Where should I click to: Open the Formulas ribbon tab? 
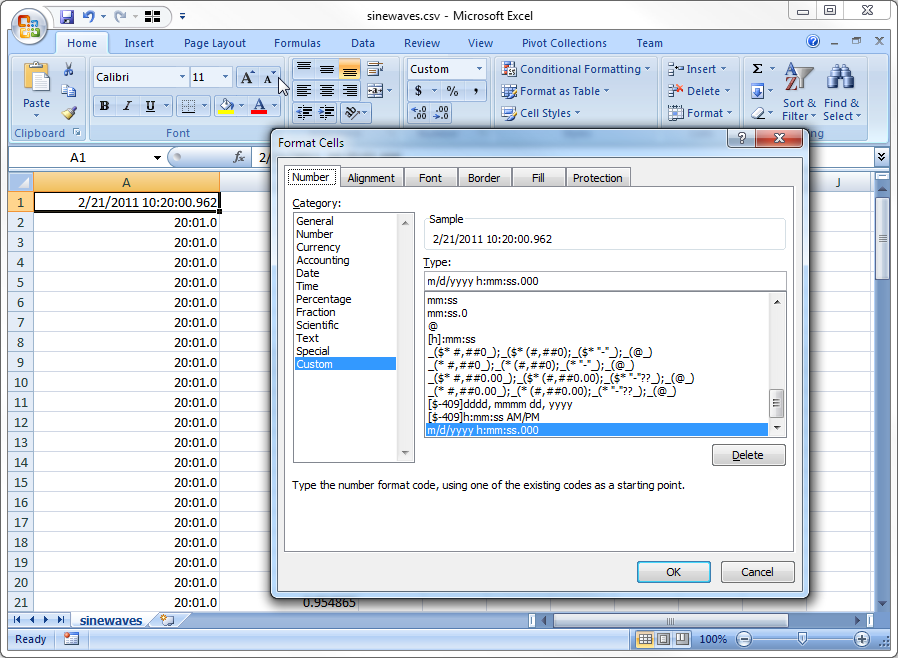click(297, 43)
